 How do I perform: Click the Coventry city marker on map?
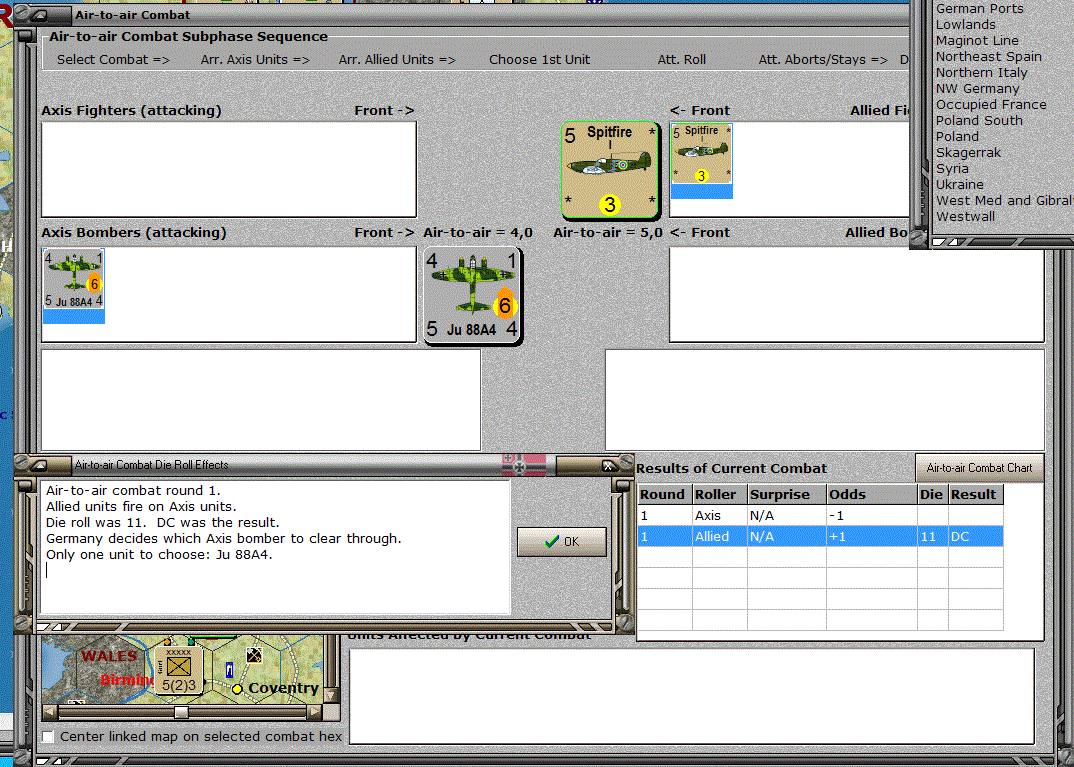(x=237, y=689)
